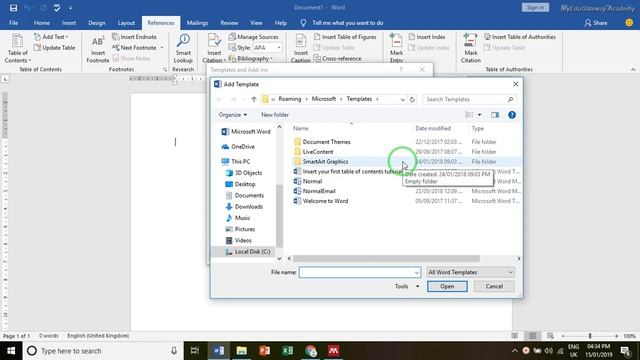Open the File menu tab
Viewport: 640px width, 360px height.
click(x=13, y=23)
